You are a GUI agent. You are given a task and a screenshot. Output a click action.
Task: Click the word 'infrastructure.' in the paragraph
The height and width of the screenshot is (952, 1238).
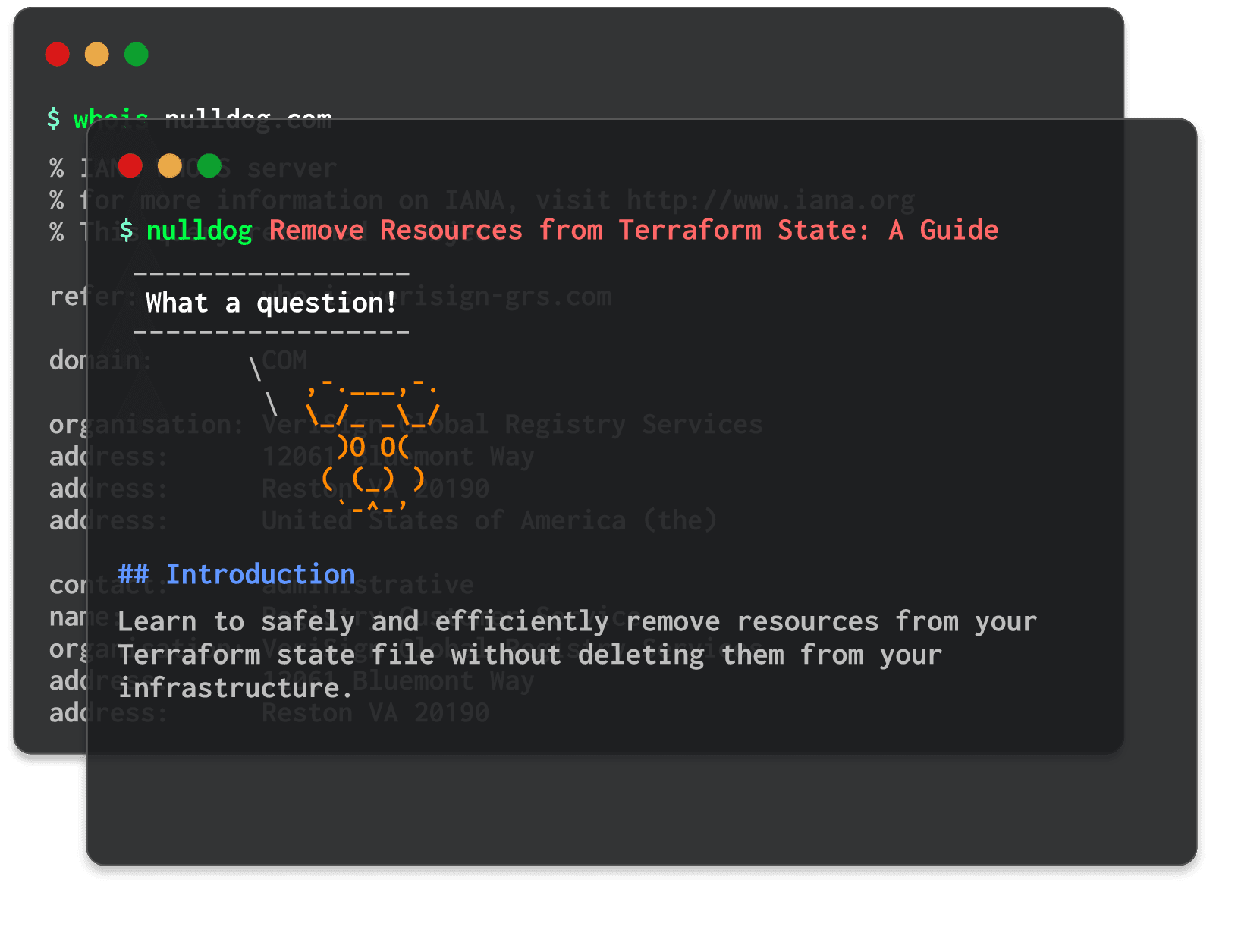(x=236, y=688)
